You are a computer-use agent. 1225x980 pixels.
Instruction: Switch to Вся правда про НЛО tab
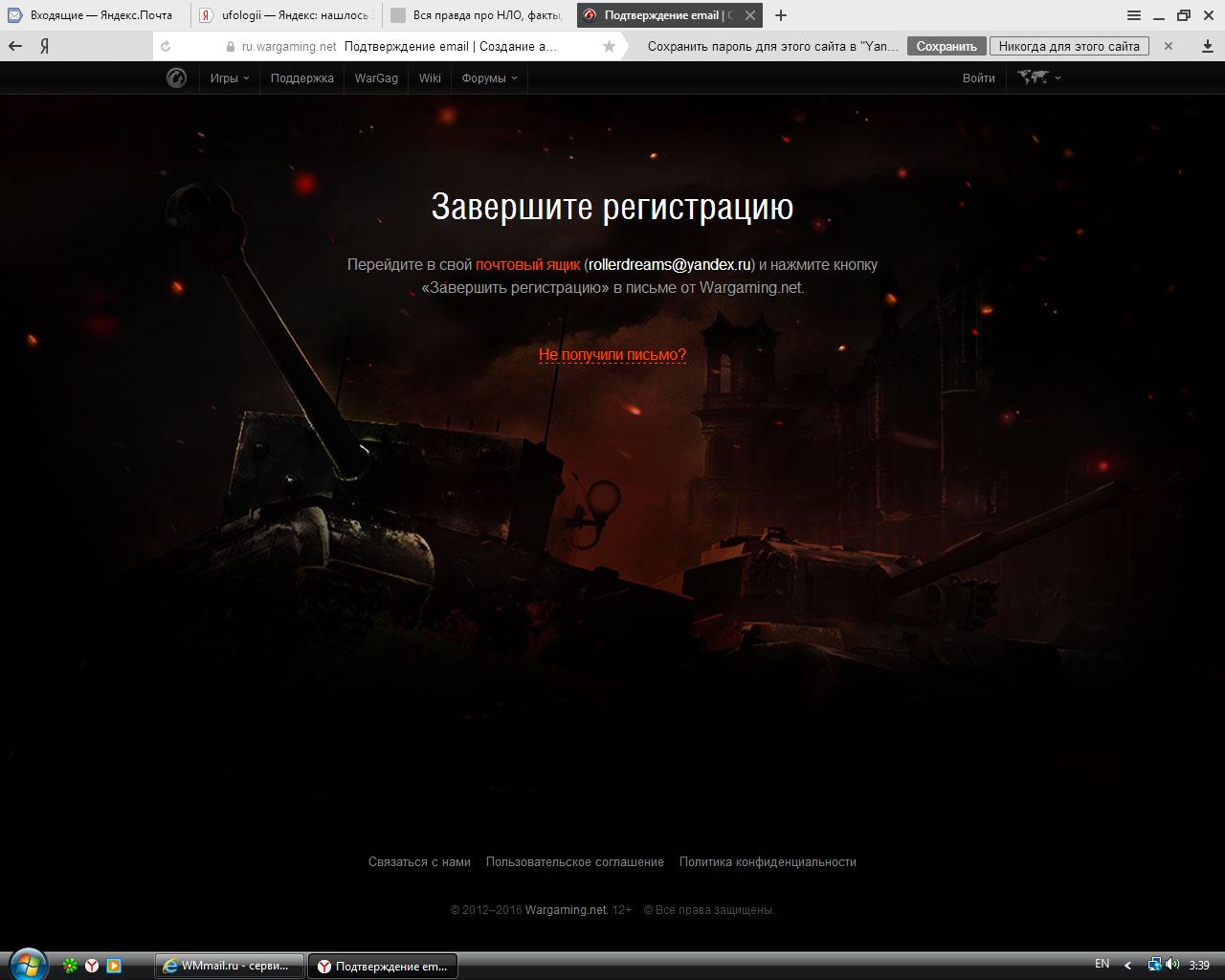coord(479,15)
